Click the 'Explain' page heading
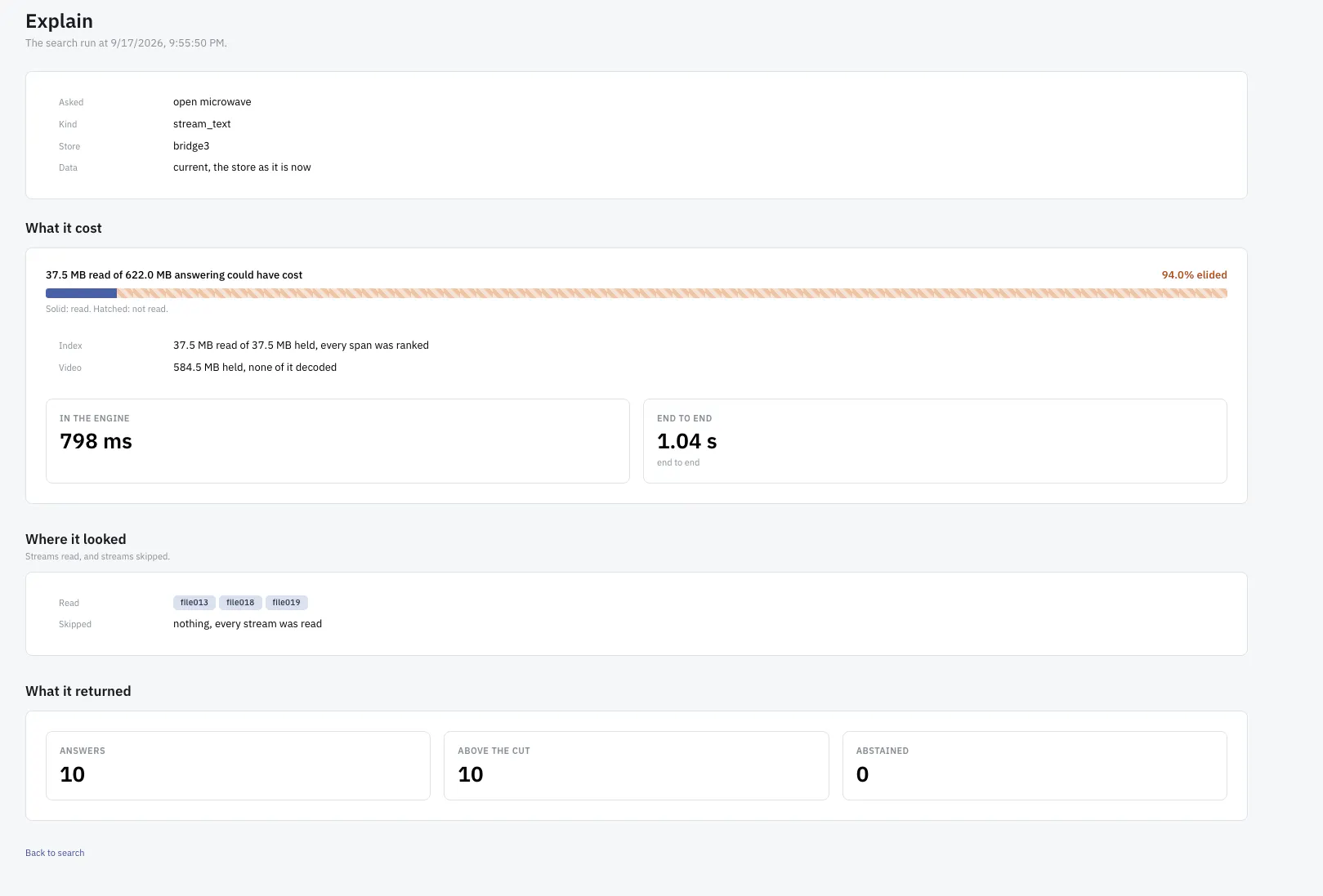Viewport: 1323px width, 896px height. pyautogui.click(x=59, y=21)
